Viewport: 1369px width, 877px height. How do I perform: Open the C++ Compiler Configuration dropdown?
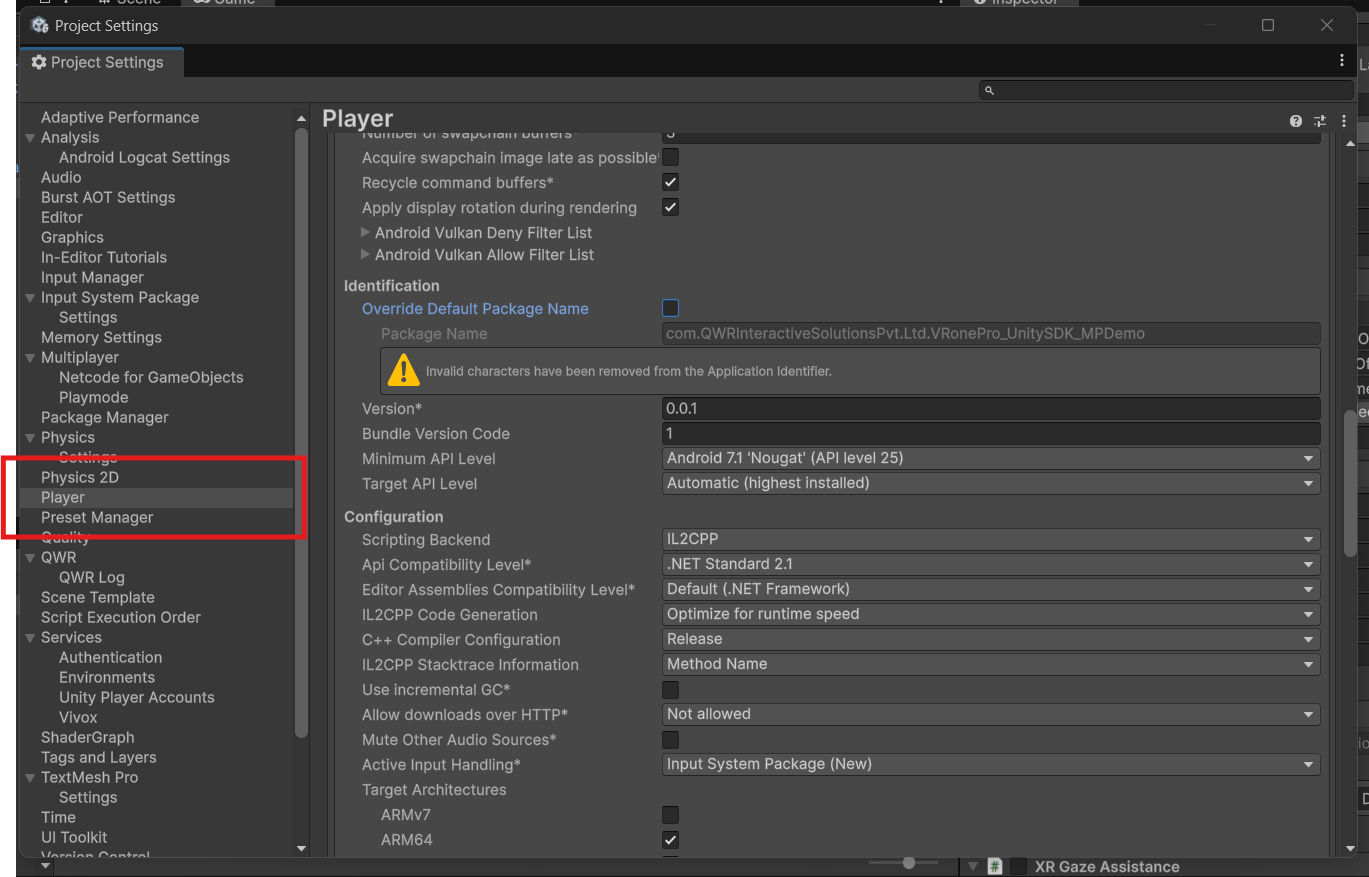click(x=991, y=639)
